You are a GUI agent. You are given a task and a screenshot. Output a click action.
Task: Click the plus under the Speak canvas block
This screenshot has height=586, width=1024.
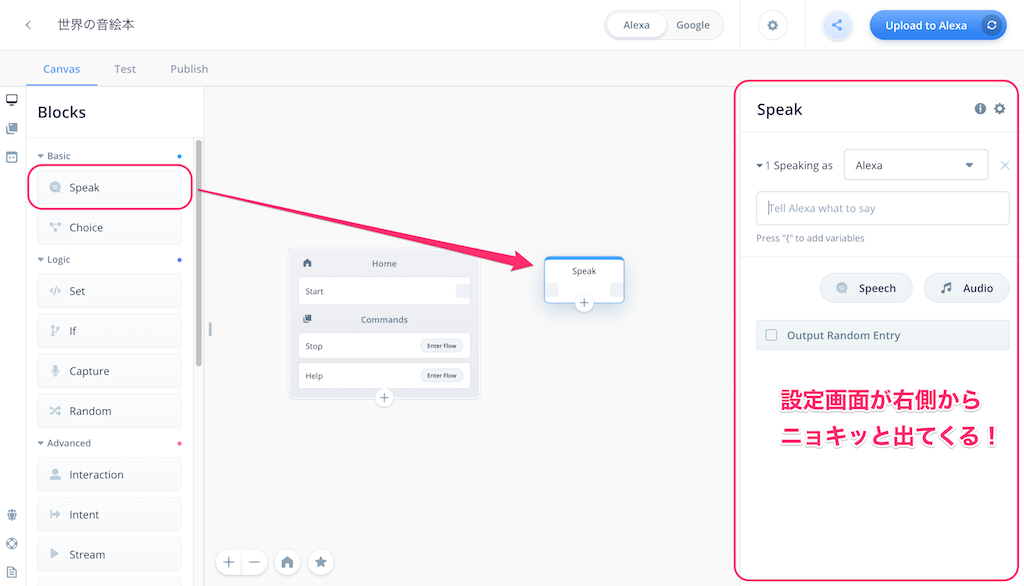point(584,302)
